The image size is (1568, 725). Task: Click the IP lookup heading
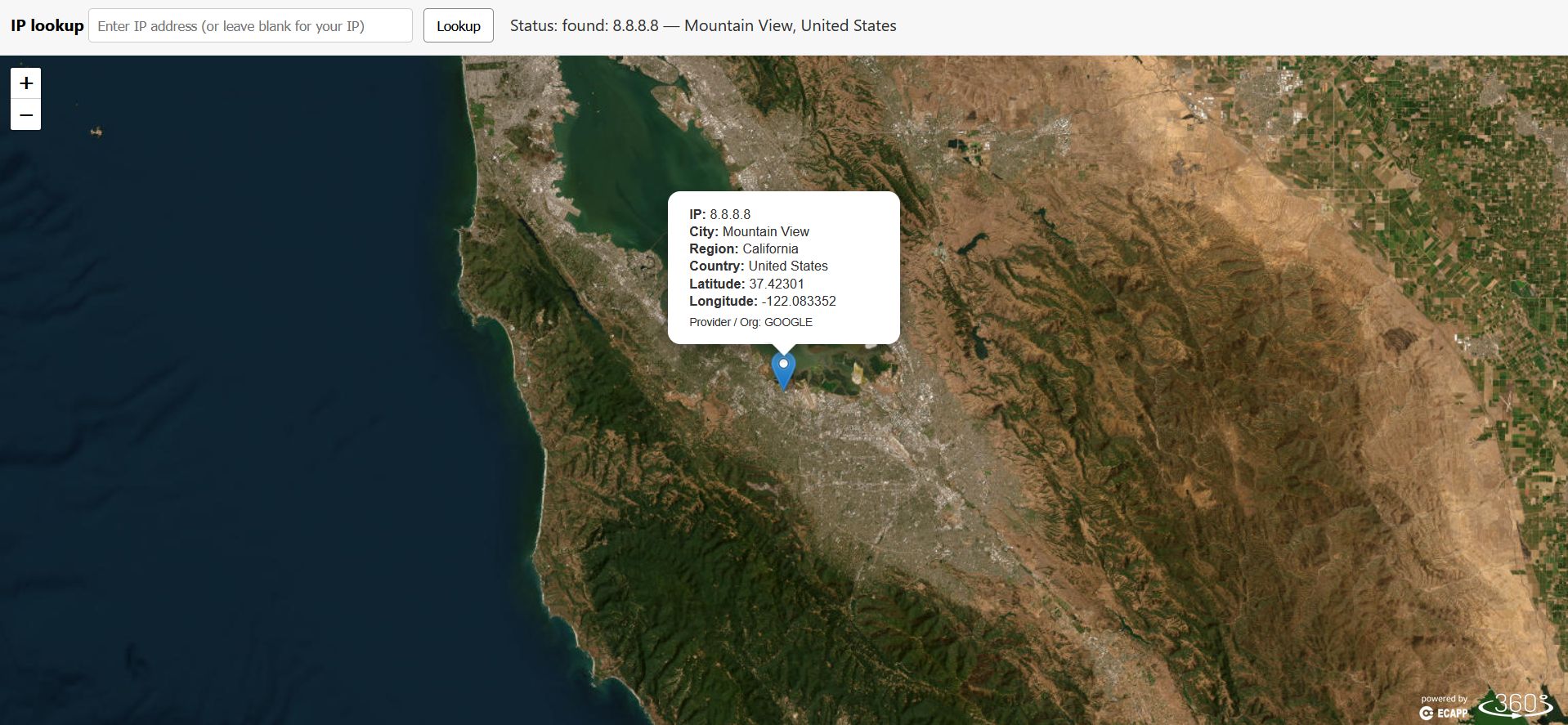click(x=47, y=26)
